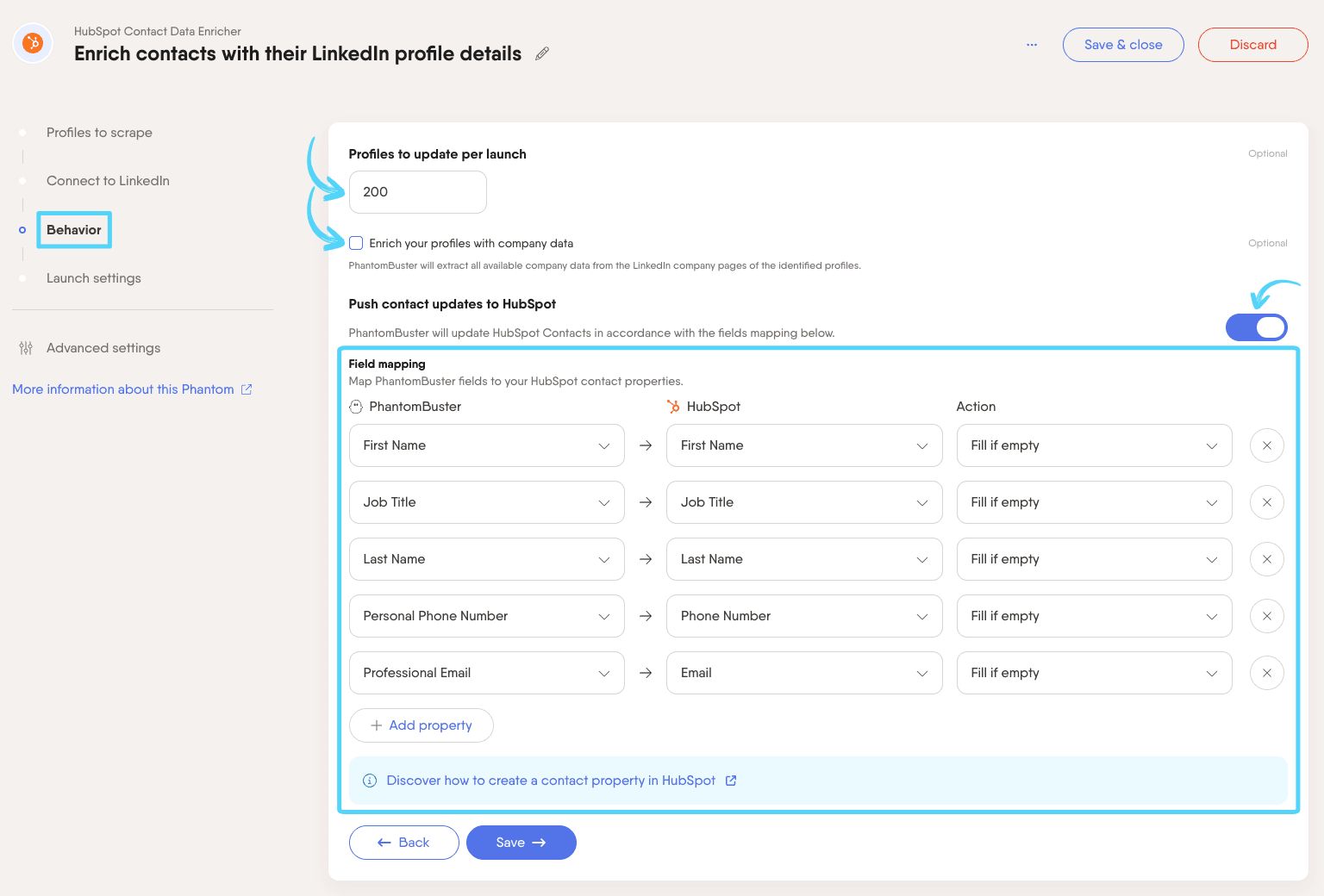Screen dimensions: 1324x896
Task: Toggle Push contact updates to HubSpot off
Action: pyautogui.click(x=1257, y=327)
